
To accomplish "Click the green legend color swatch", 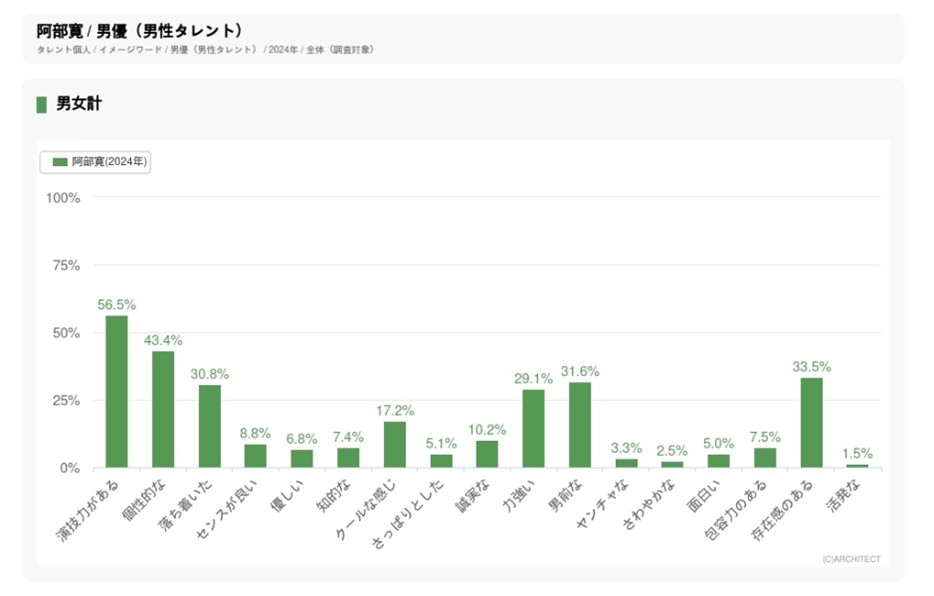I will 60,161.
